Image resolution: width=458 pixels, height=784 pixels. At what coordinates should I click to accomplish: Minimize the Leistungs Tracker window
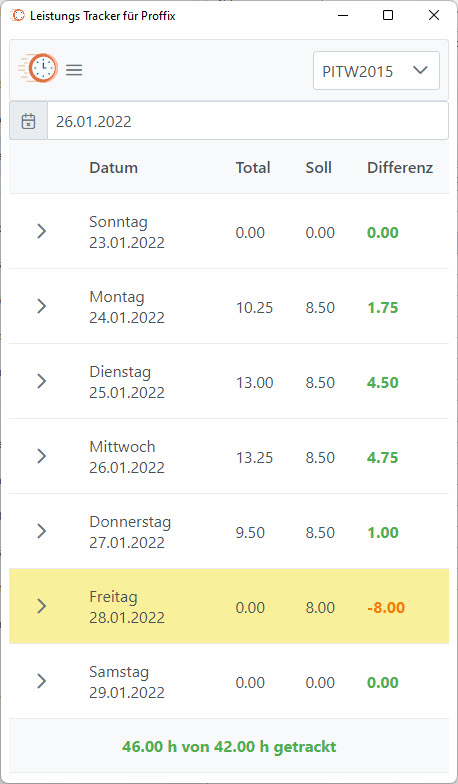click(x=342, y=16)
